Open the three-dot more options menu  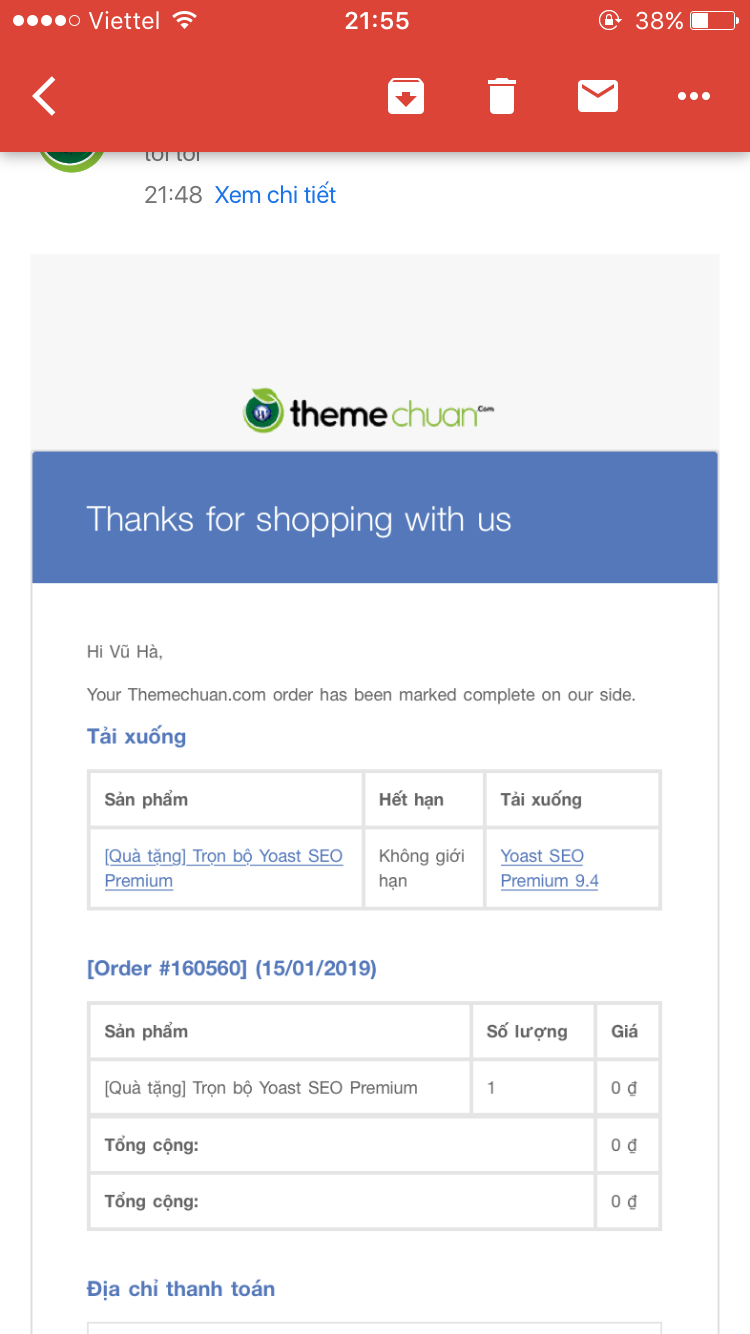click(x=693, y=96)
